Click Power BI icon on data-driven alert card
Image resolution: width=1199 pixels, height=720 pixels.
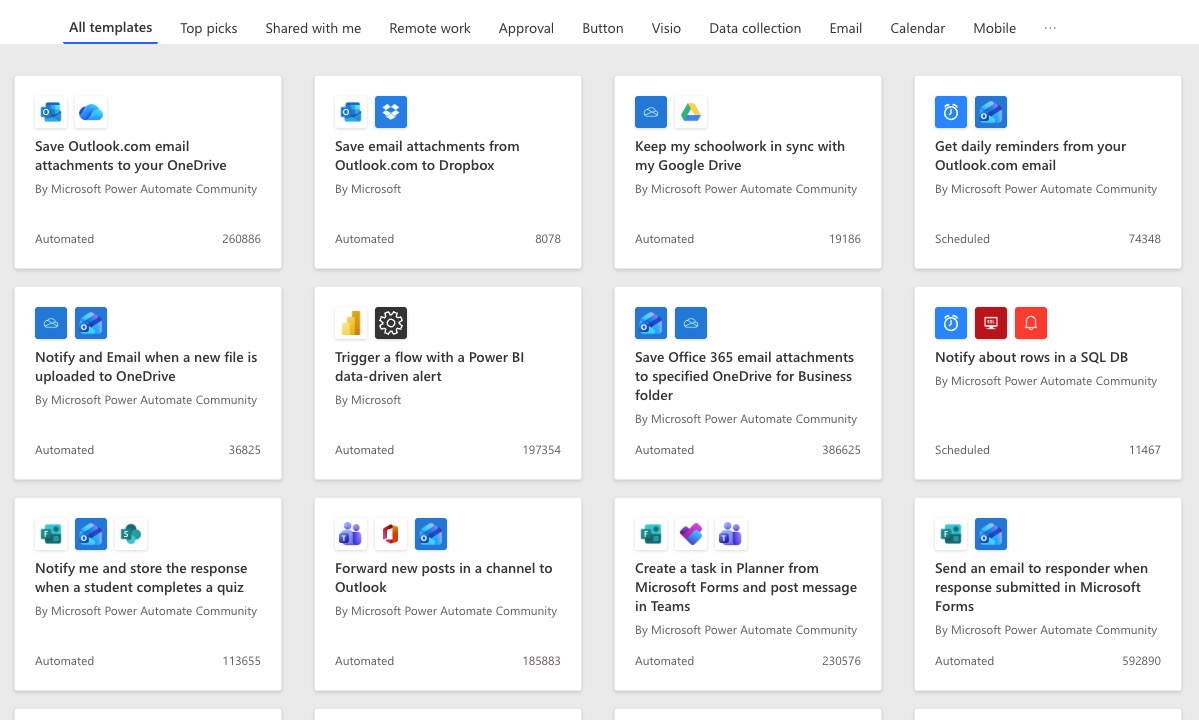(x=351, y=323)
